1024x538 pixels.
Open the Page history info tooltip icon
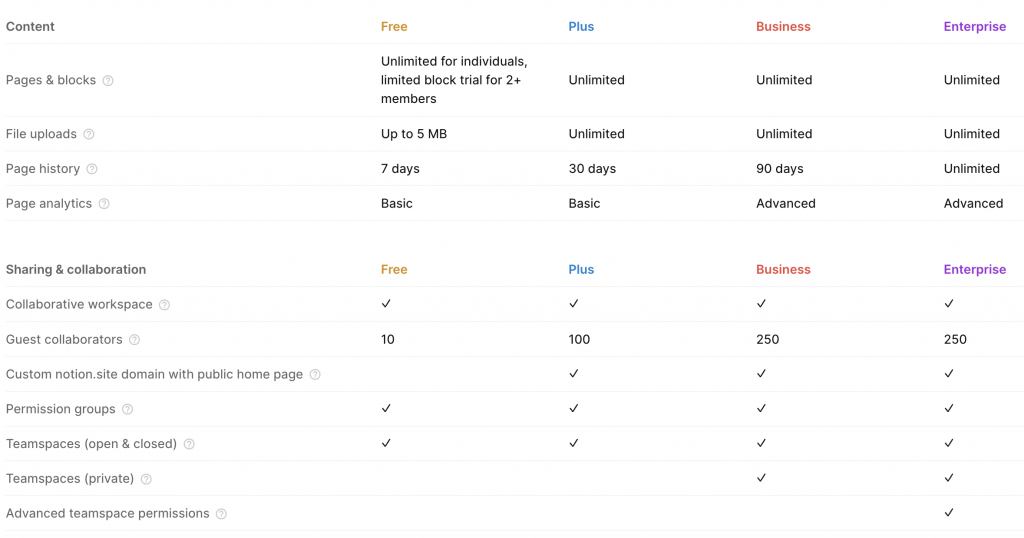coord(92,169)
